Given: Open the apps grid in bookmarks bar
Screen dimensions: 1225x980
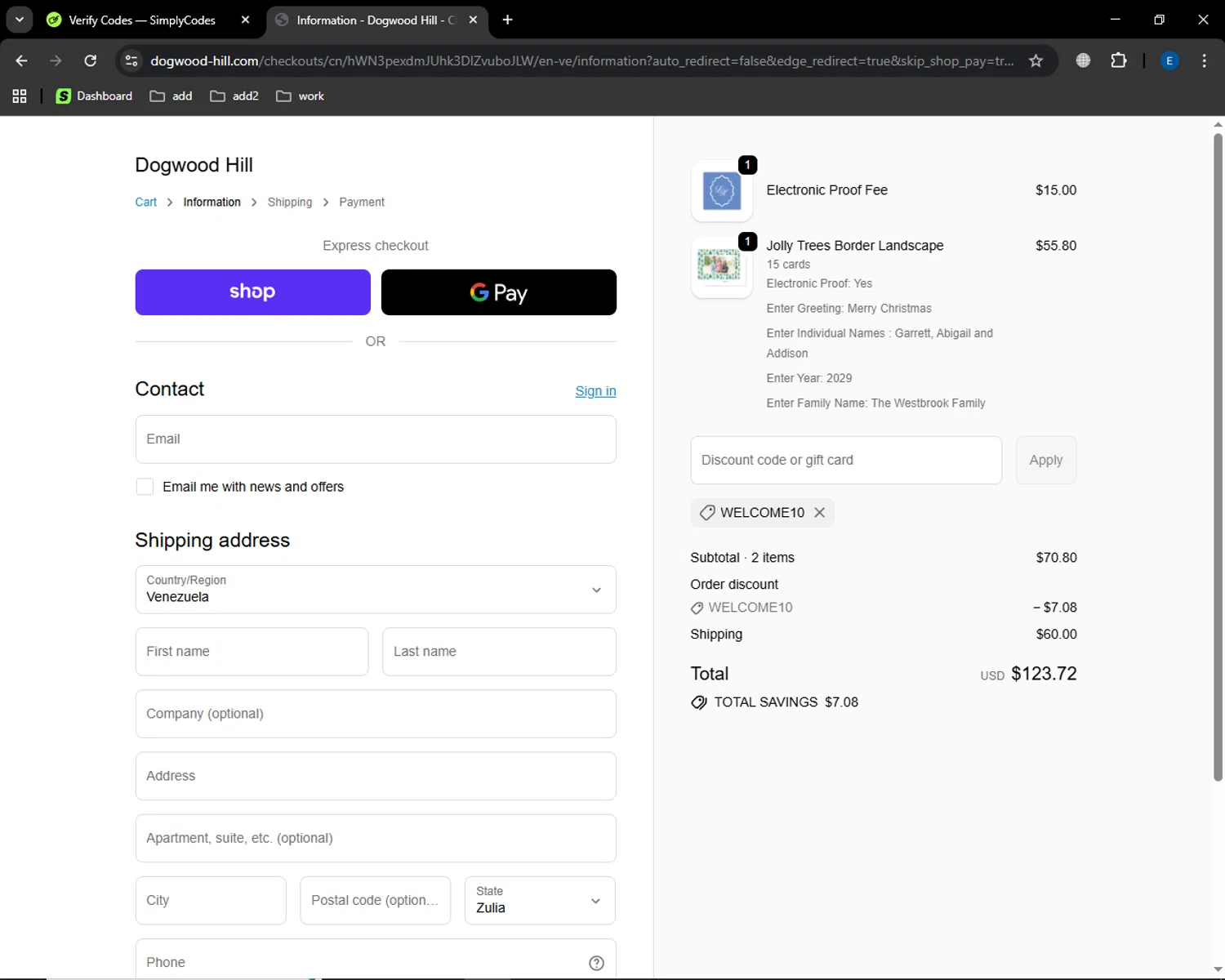Looking at the screenshot, I should tap(20, 96).
